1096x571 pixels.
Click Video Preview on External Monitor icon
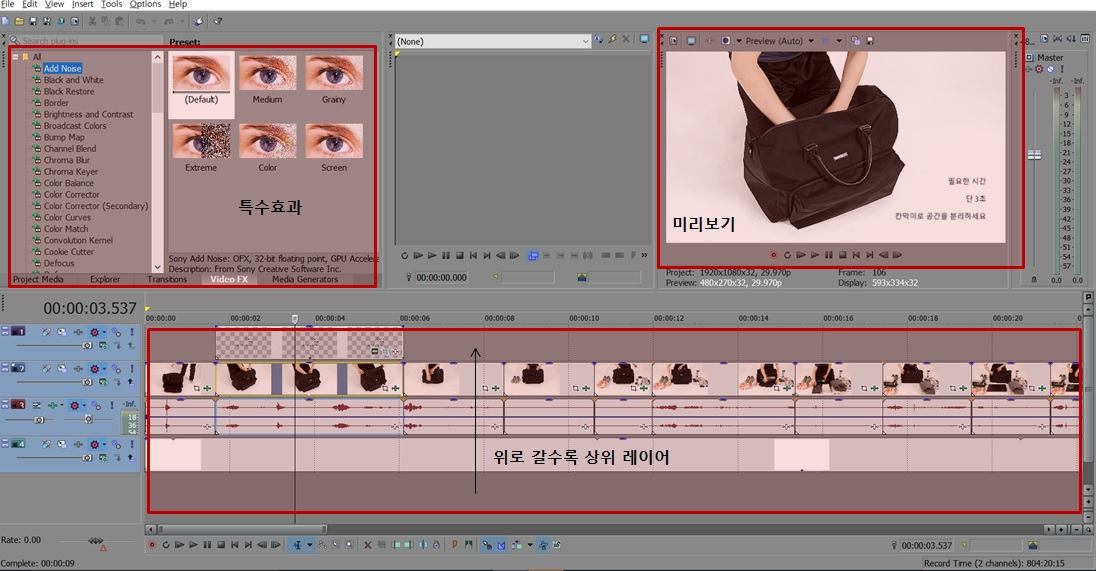(691, 41)
